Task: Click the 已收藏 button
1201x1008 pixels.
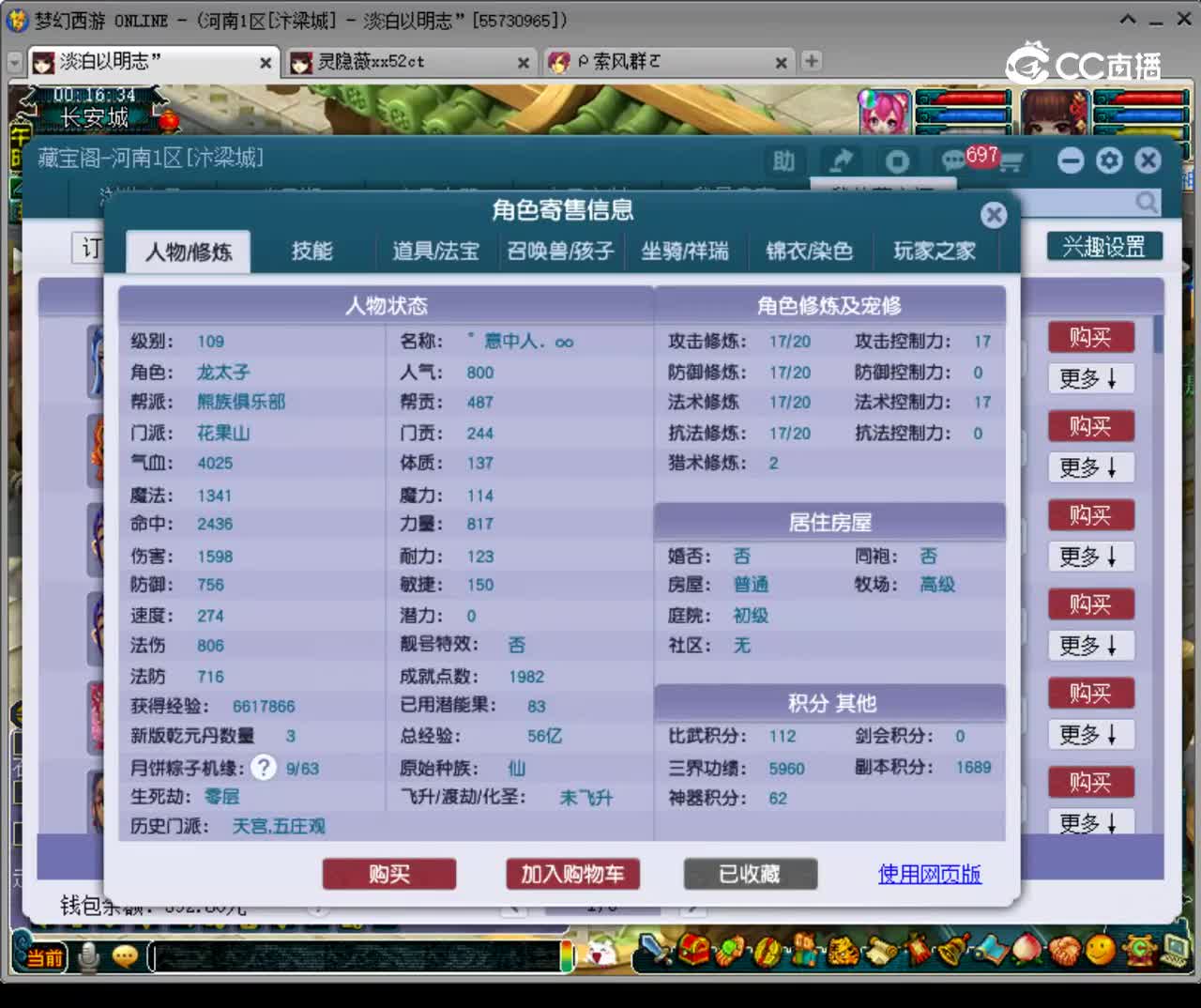Action: [750, 874]
